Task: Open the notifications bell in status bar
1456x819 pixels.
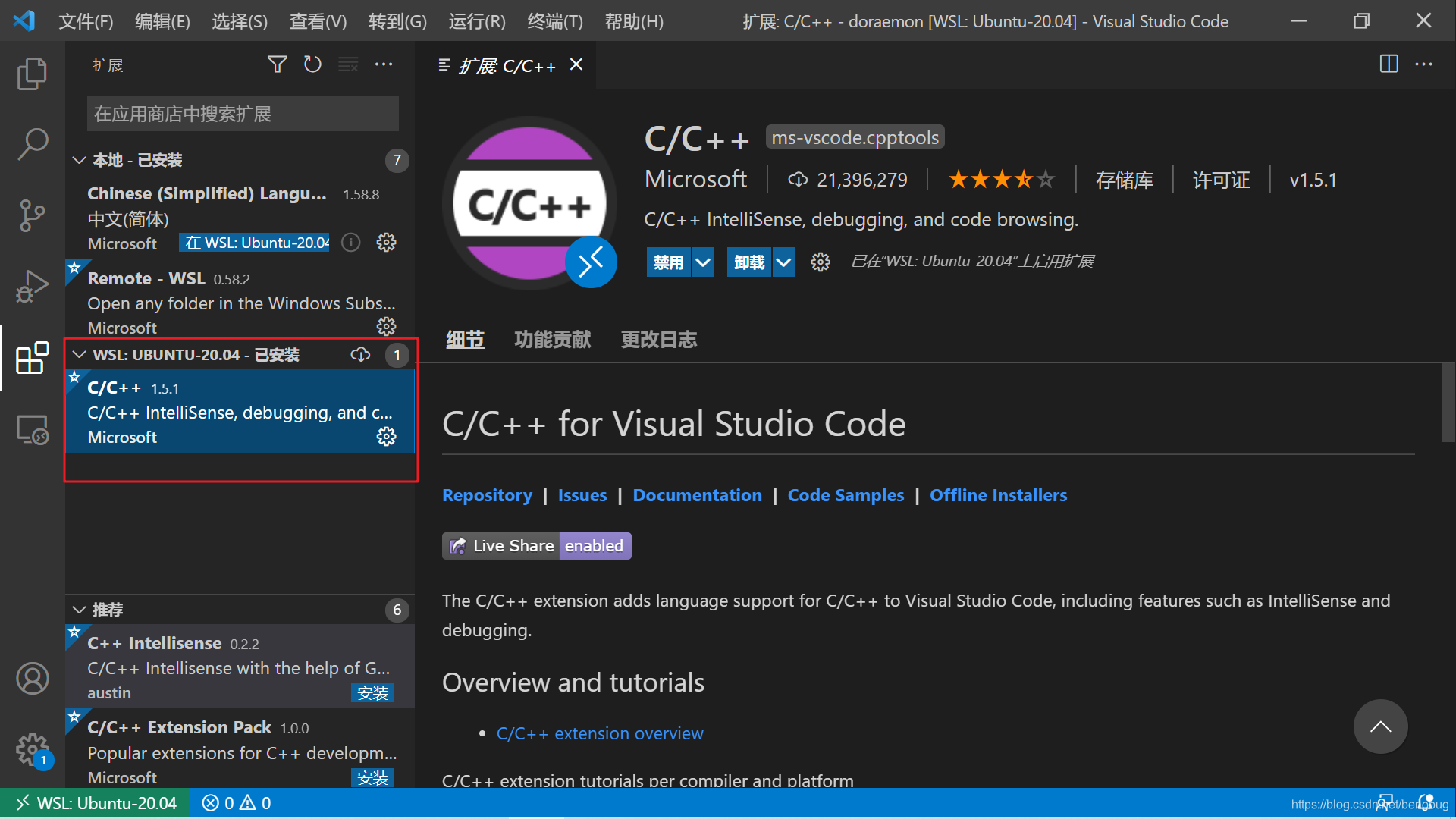Action: pyautogui.click(x=1426, y=803)
